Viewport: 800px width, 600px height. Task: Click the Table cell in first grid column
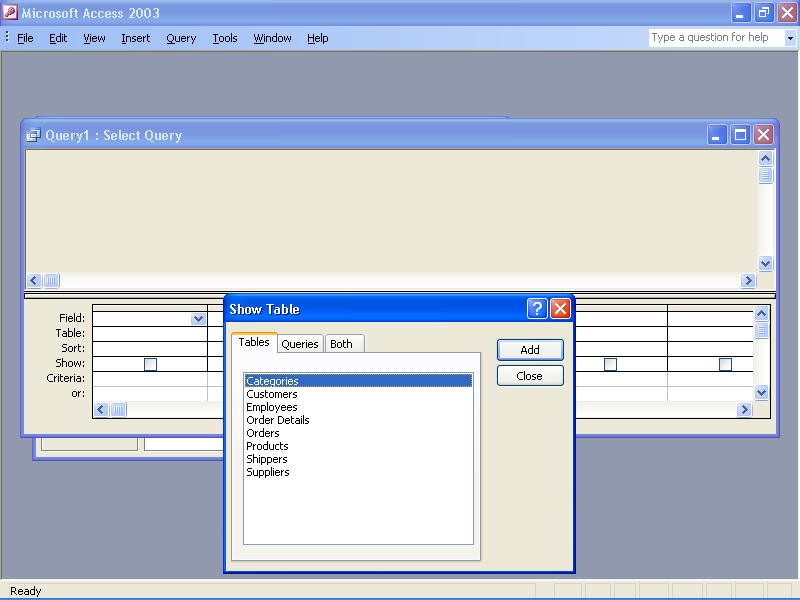(x=150, y=334)
